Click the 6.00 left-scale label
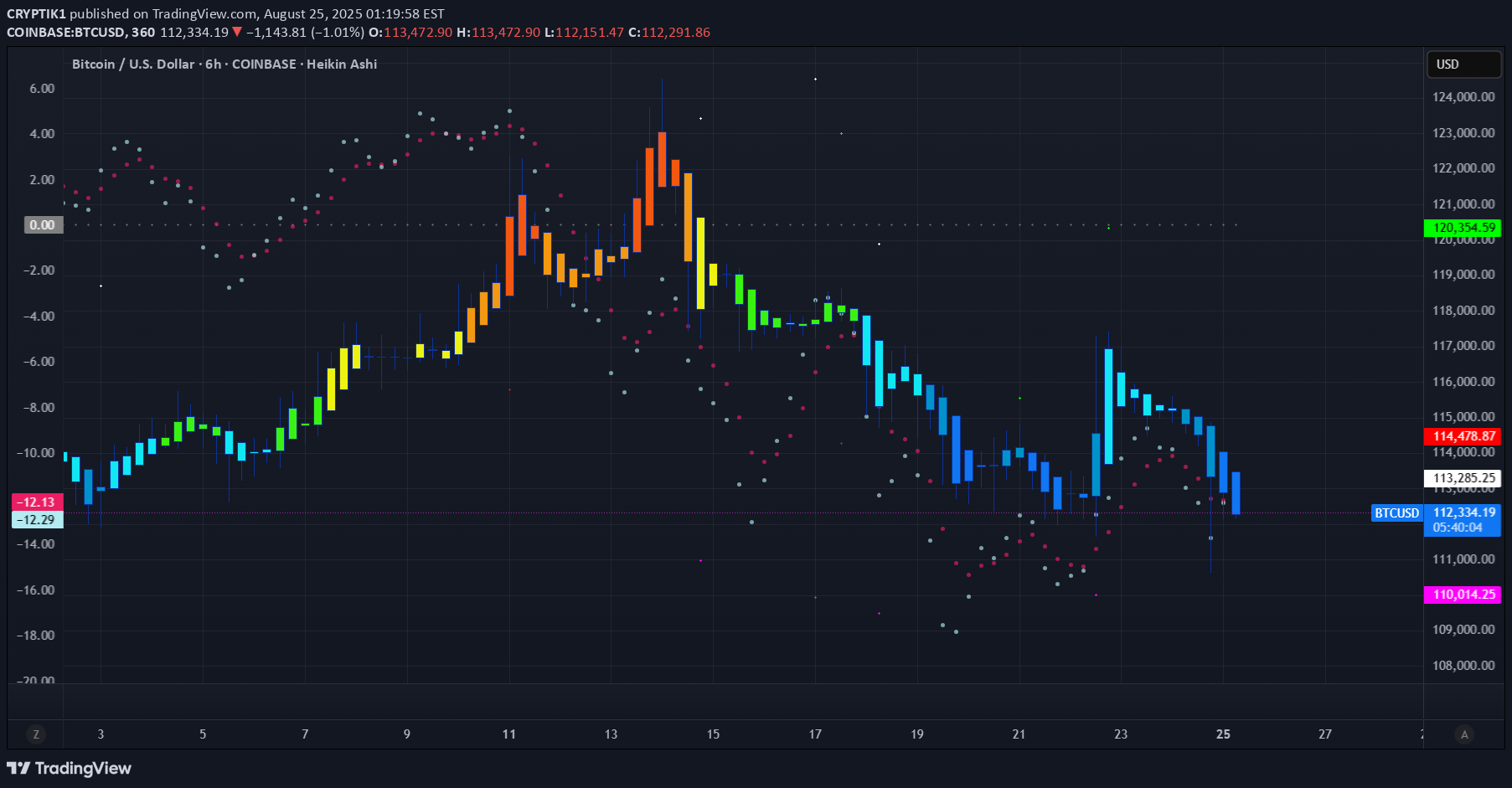Viewport: 1512px width, 788px height. (42, 88)
